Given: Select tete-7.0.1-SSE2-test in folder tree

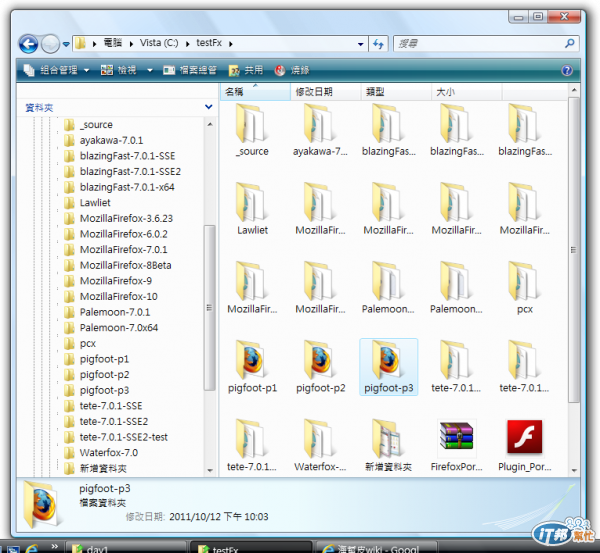Looking at the screenshot, I should (124, 437).
